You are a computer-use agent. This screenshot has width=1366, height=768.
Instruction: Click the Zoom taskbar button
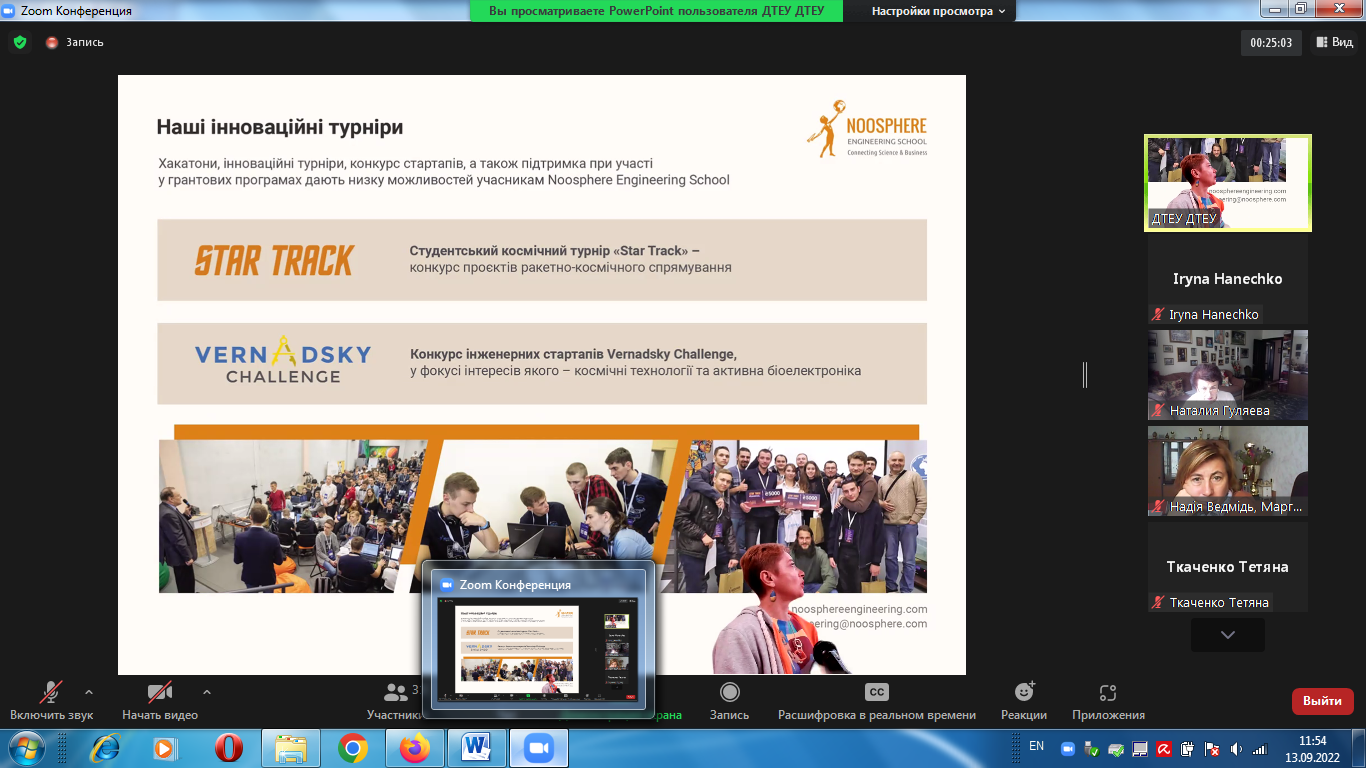(538, 747)
